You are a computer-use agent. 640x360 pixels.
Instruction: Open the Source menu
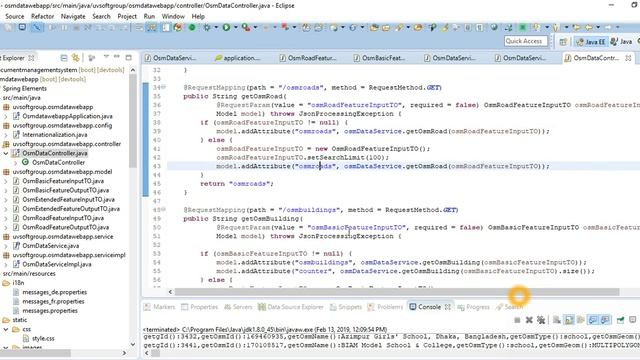tap(15, 16)
